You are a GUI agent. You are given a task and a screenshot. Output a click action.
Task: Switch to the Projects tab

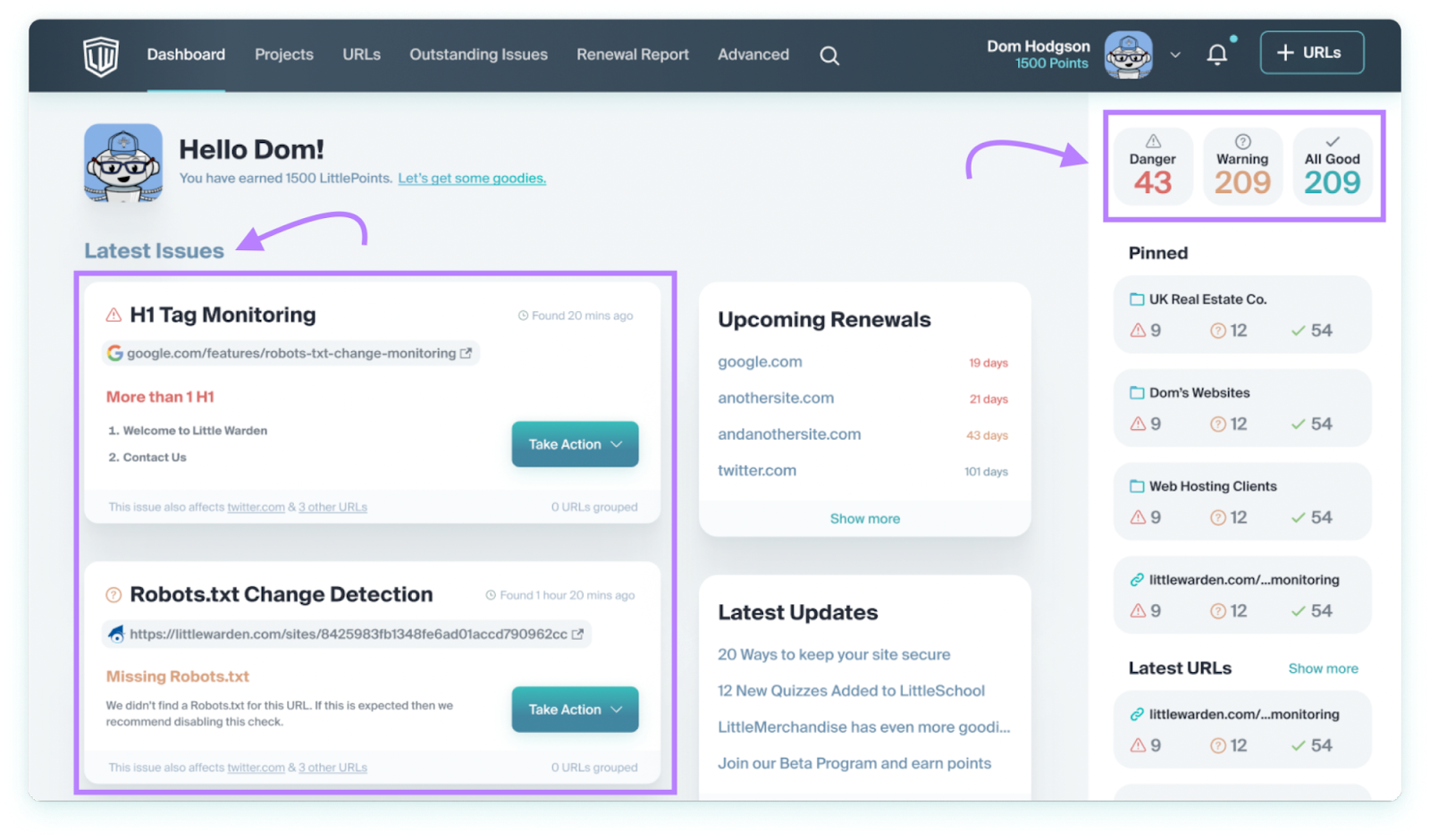pyautogui.click(x=284, y=55)
